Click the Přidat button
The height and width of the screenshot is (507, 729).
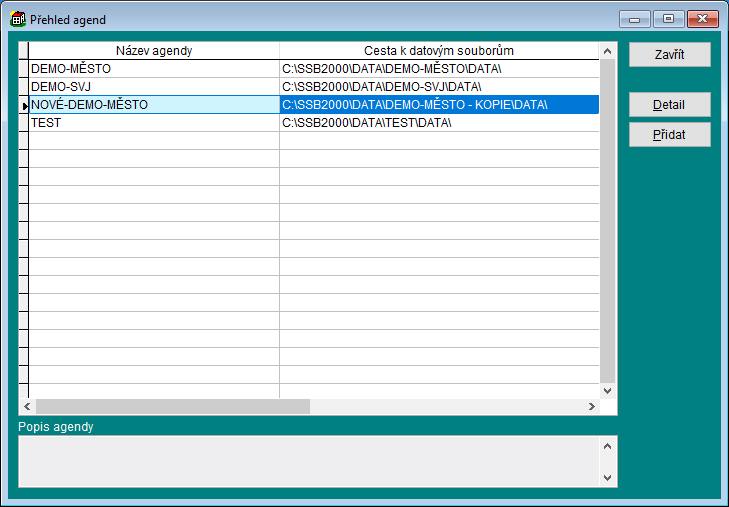click(x=669, y=135)
